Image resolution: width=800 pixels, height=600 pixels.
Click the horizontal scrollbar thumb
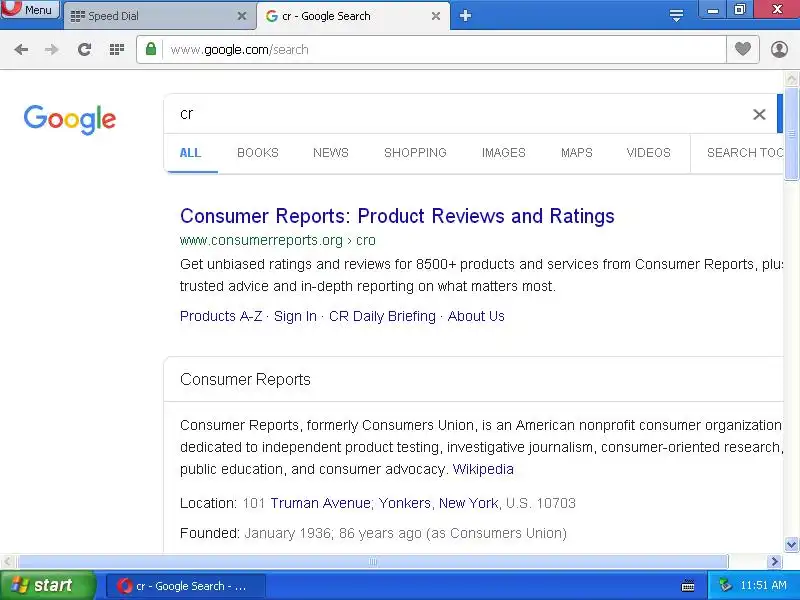coord(372,562)
